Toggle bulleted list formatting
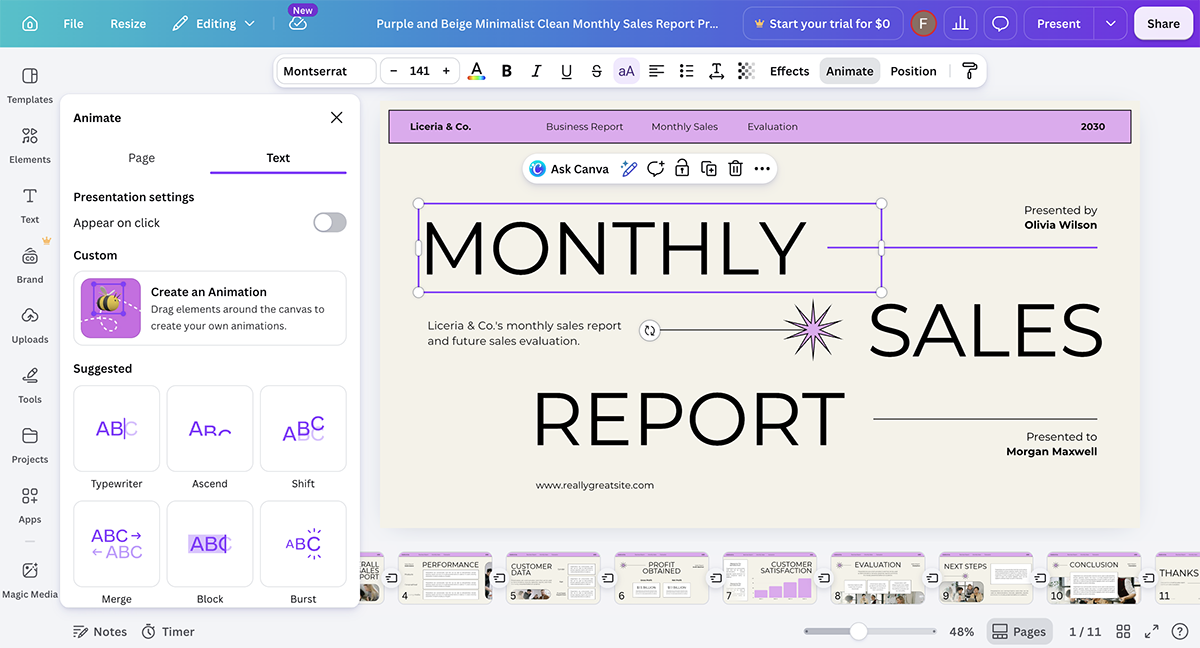The image size is (1200, 648). [686, 71]
